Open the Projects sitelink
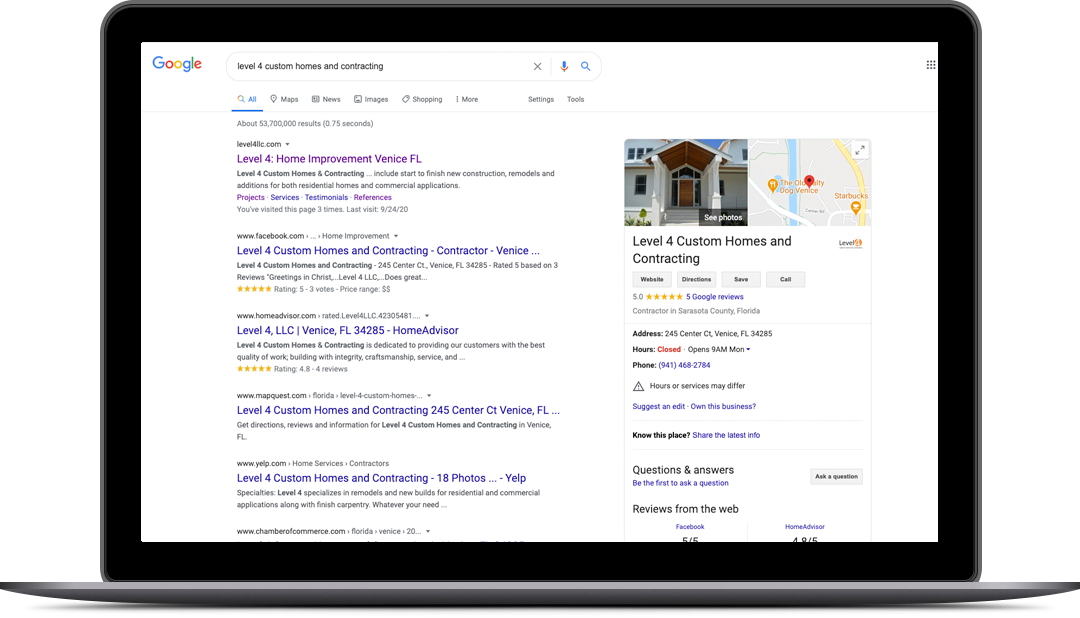1080x618 pixels. [x=251, y=197]
